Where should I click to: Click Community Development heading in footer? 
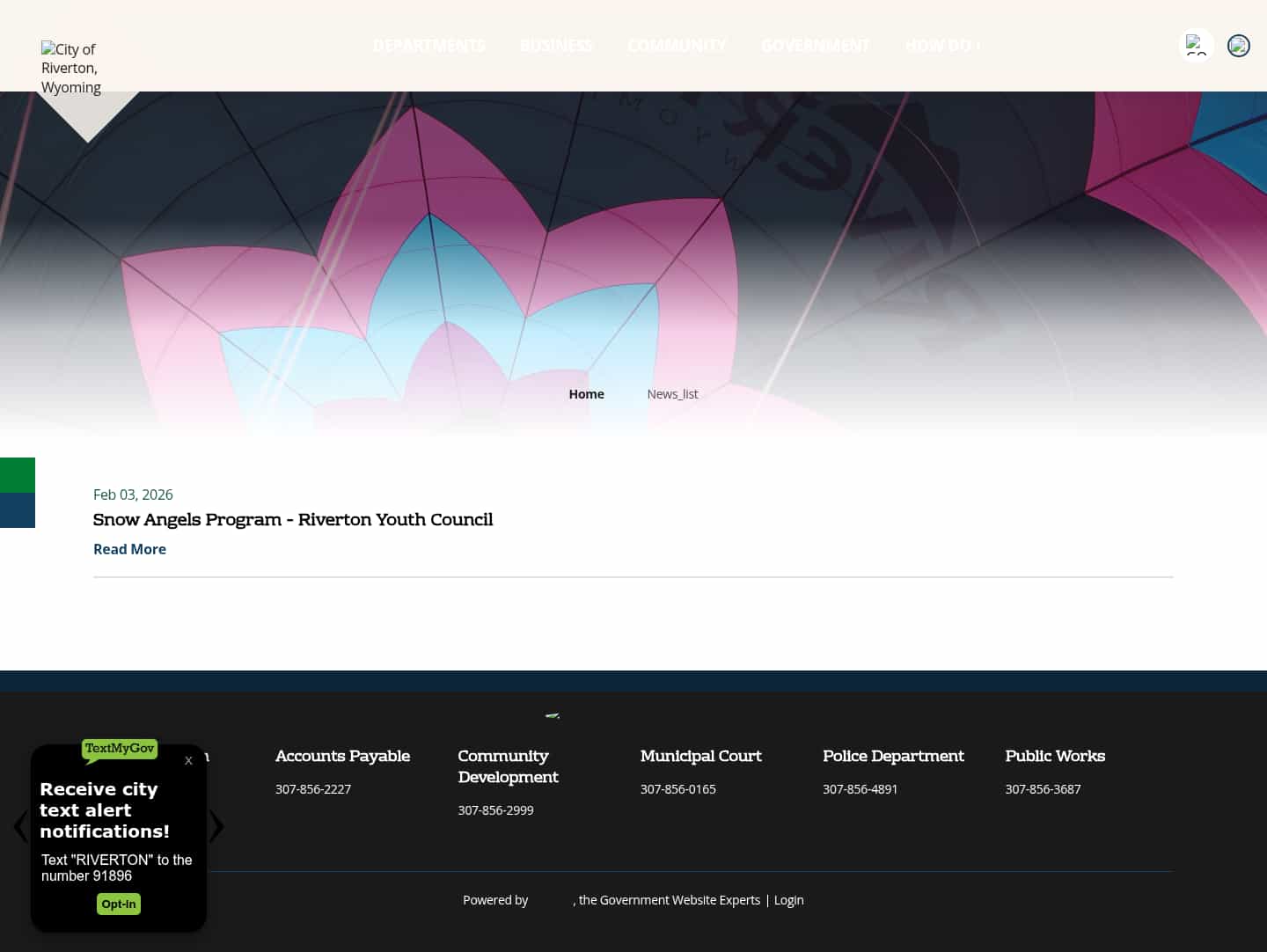508,766
